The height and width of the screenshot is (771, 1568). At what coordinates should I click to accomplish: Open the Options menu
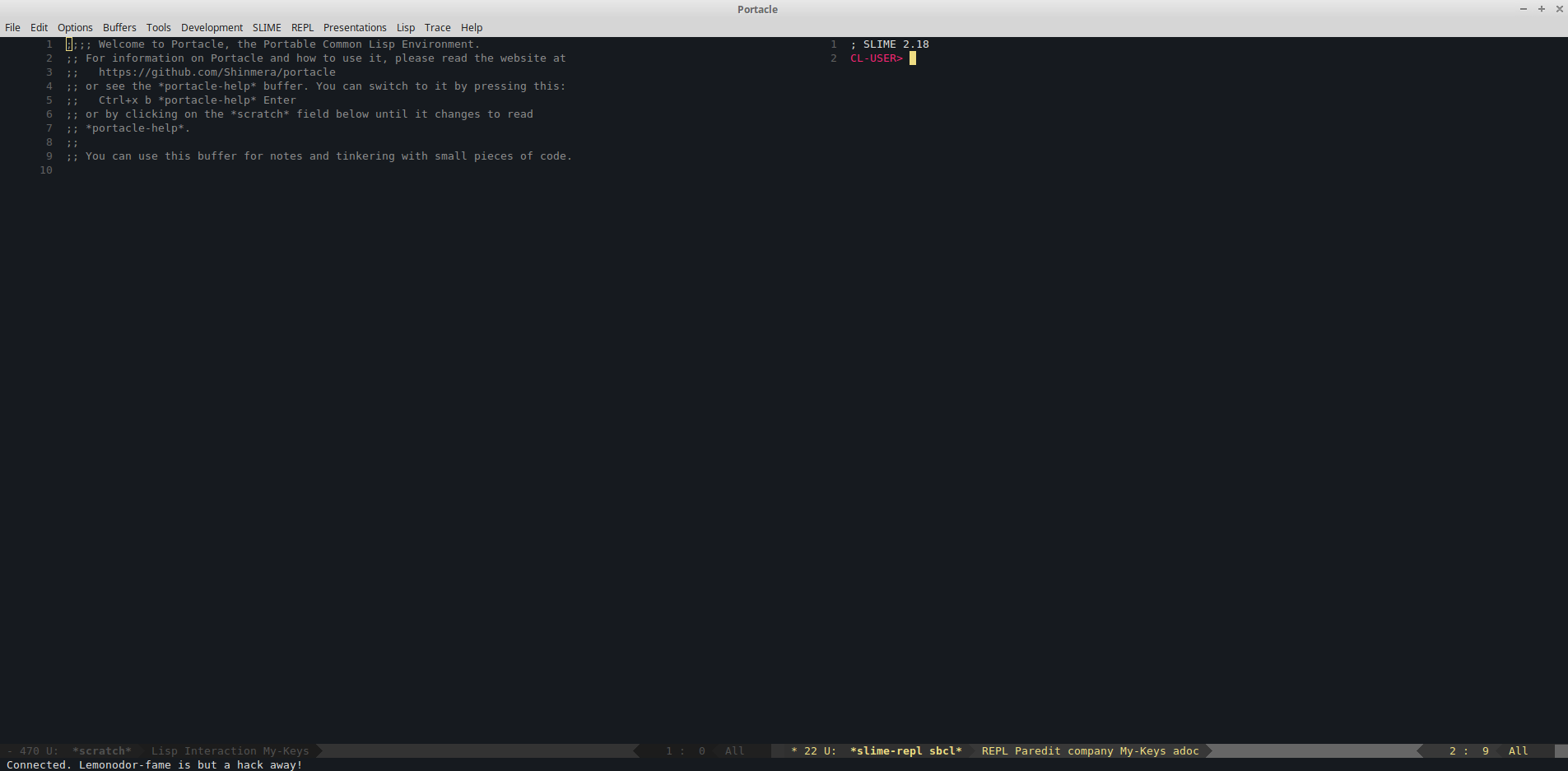tap(75, 27)
